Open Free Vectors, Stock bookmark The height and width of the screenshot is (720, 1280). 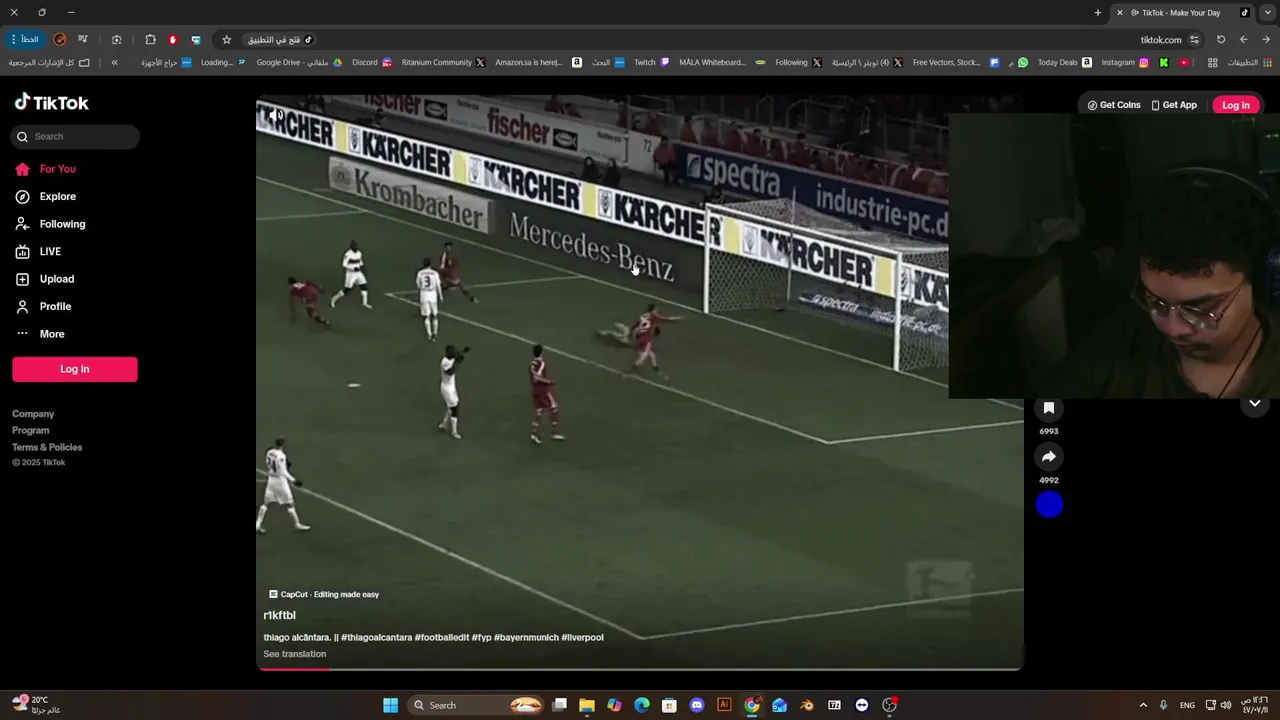click(955, 62)
